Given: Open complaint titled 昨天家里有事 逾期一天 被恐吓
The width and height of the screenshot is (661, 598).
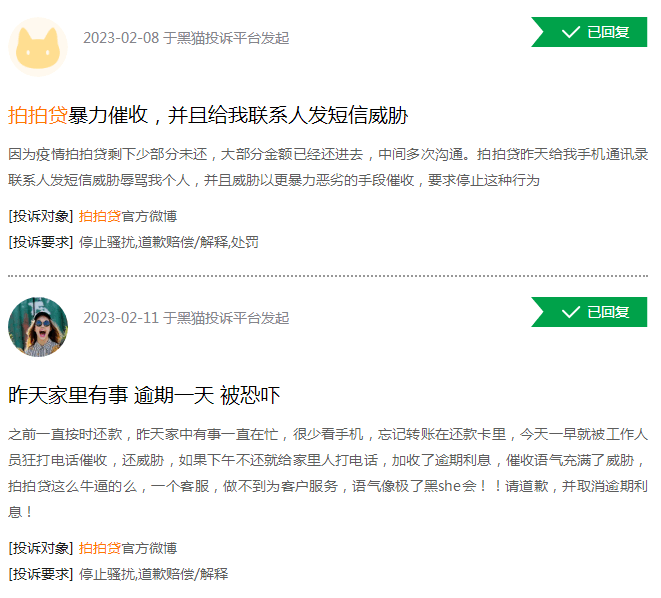Looking at the screenshot, I should 144,395.
